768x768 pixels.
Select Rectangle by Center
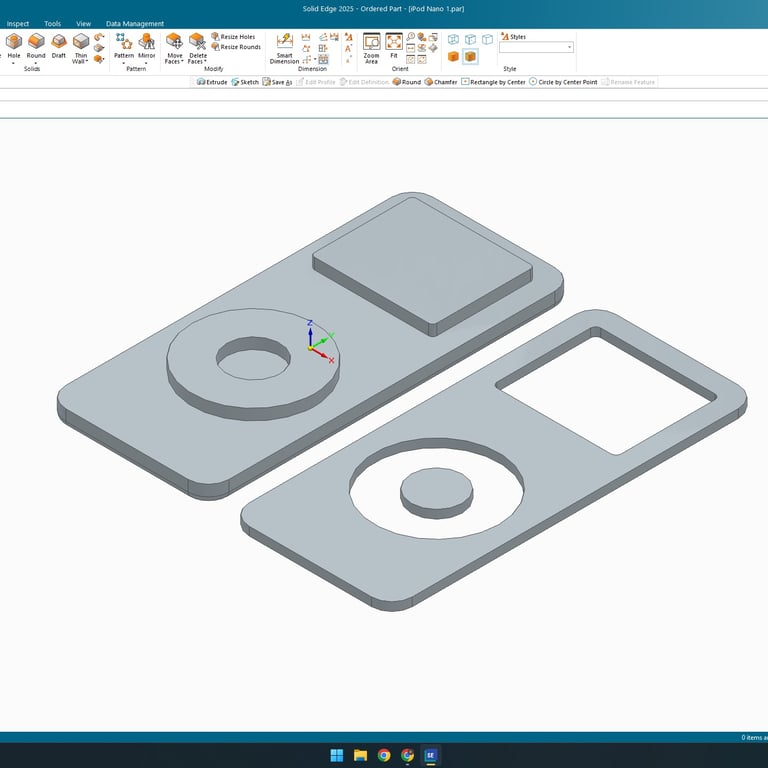pyautogui.click(x=493, y=82)
